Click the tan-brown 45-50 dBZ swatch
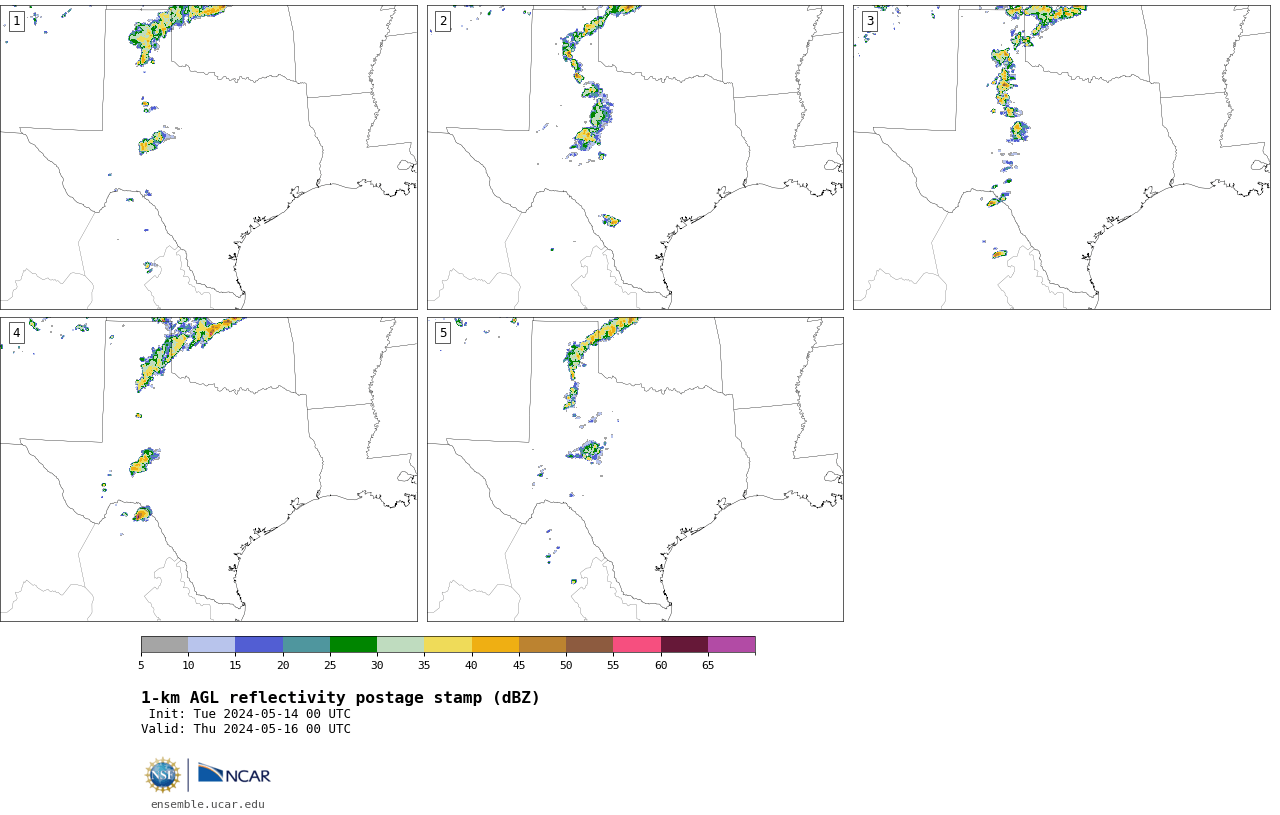 coord(542,644)
